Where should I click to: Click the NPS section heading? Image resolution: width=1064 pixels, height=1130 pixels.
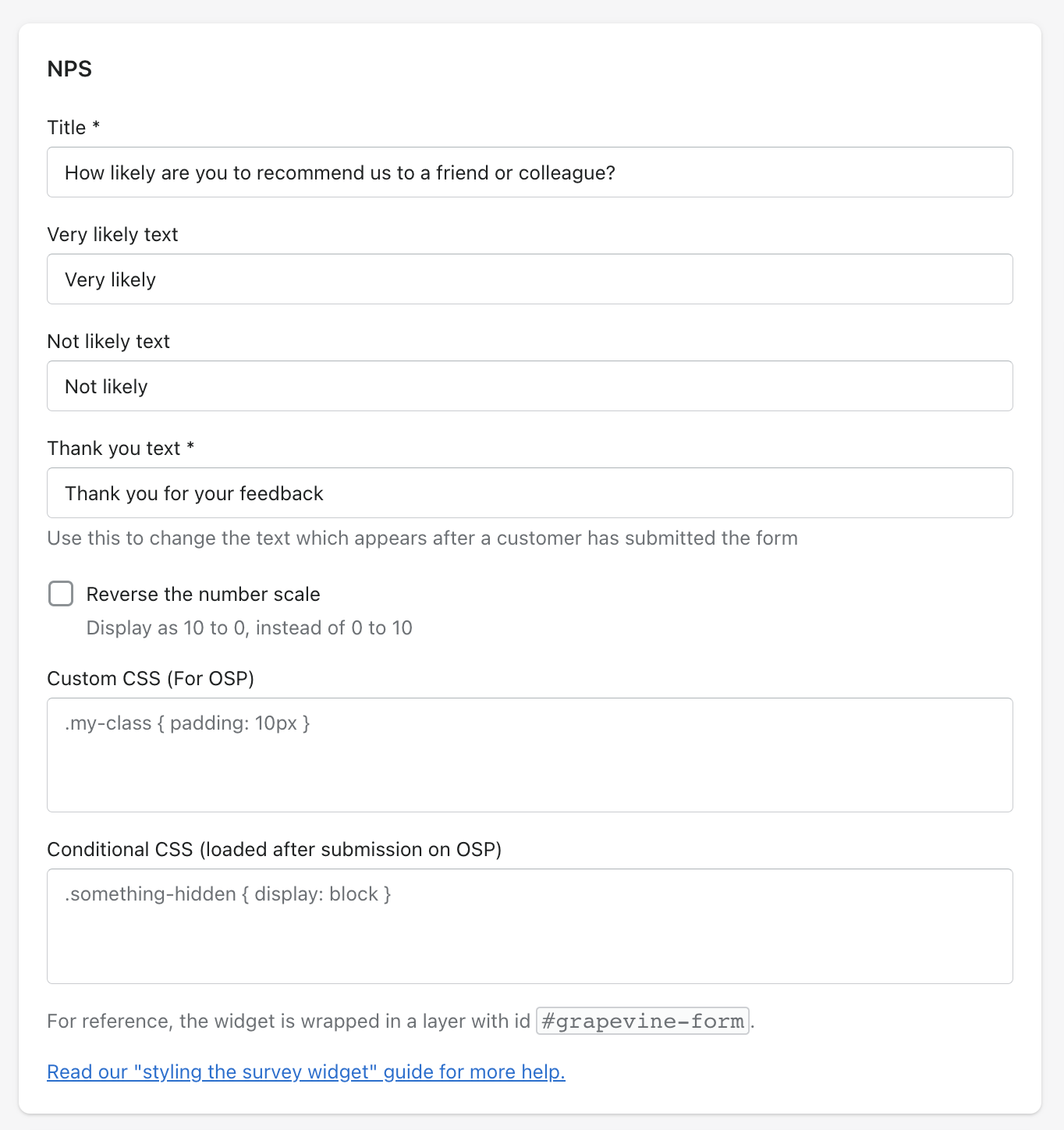tap(69, 69)
